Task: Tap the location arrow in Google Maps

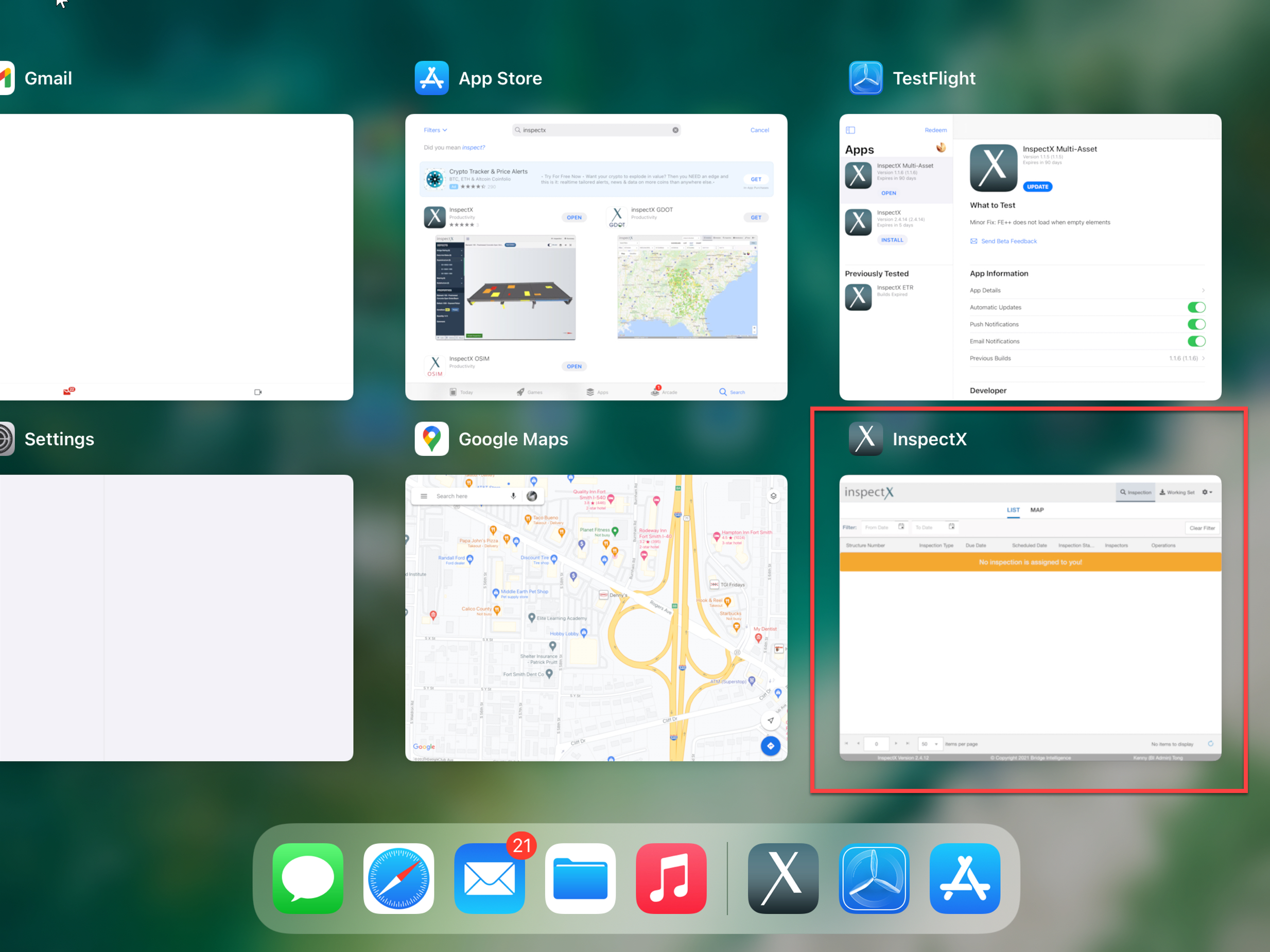Action: point(771,721)
